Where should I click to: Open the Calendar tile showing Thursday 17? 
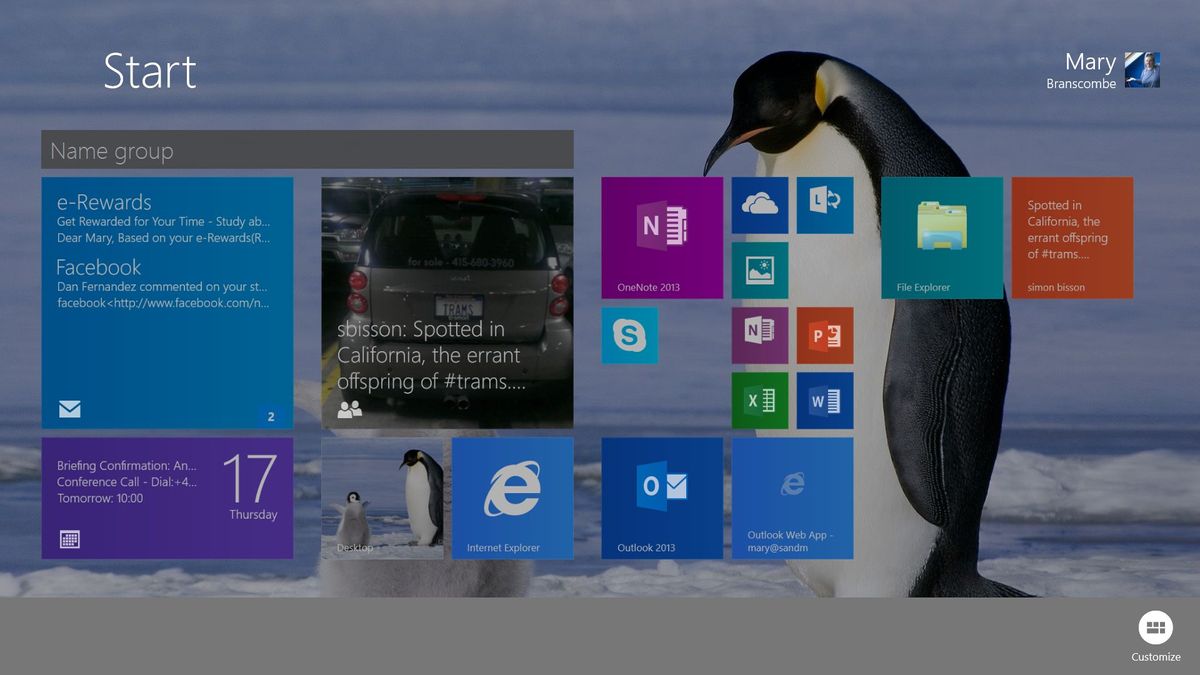point(167,497)
